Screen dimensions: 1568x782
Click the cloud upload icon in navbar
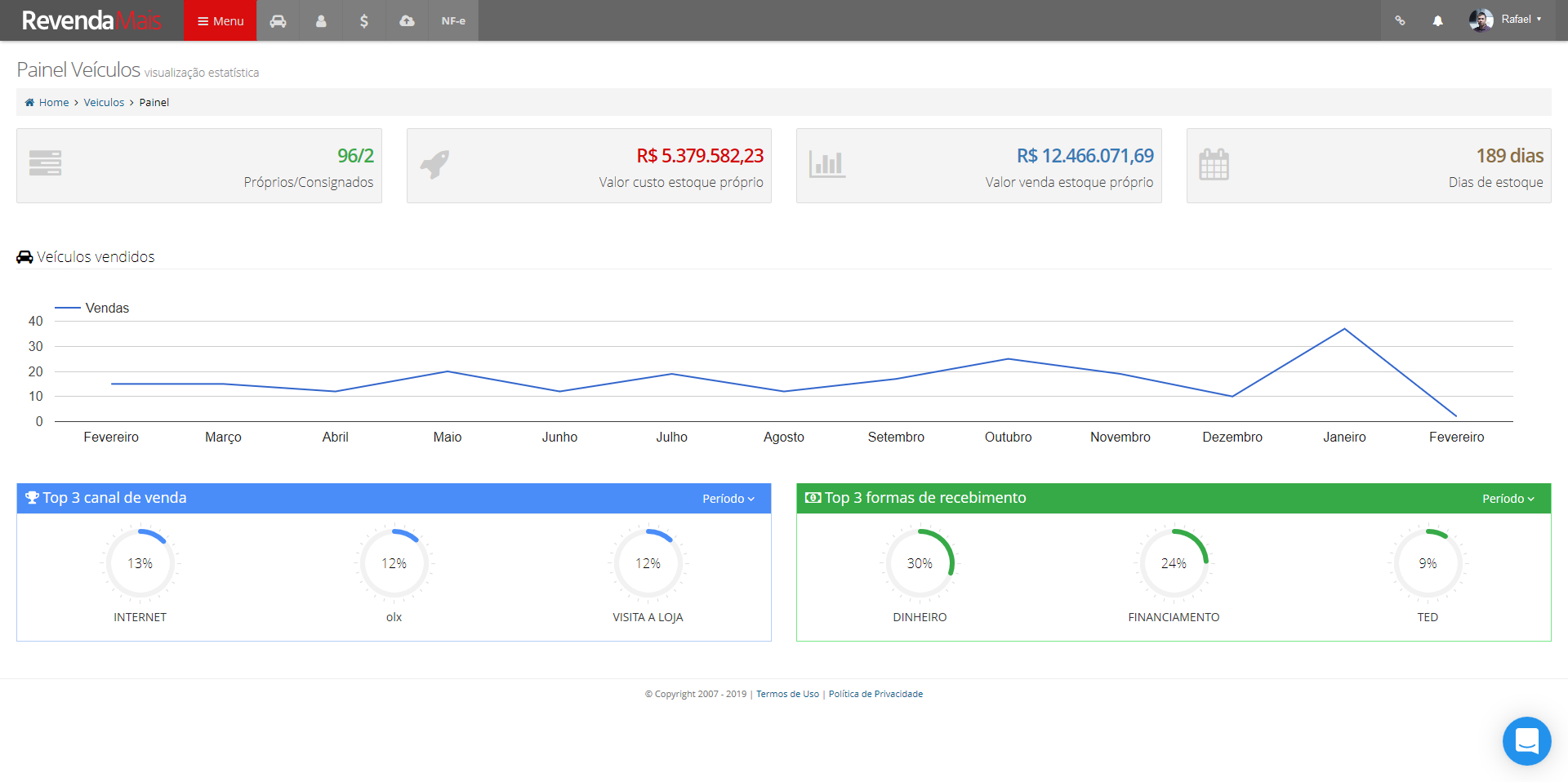407,20
